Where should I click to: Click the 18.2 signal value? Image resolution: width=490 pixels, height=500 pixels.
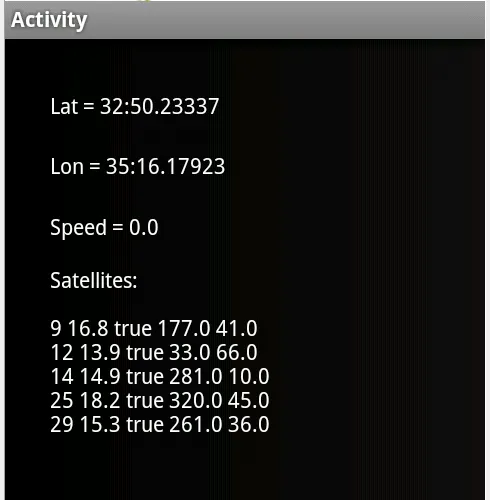(100, 400)
